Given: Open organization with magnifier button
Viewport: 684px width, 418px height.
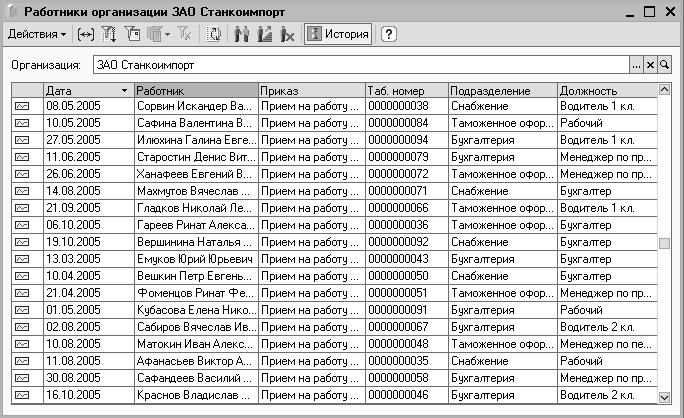Looking at the screenshot, I should pyautogui.click(x=664, y=65).
